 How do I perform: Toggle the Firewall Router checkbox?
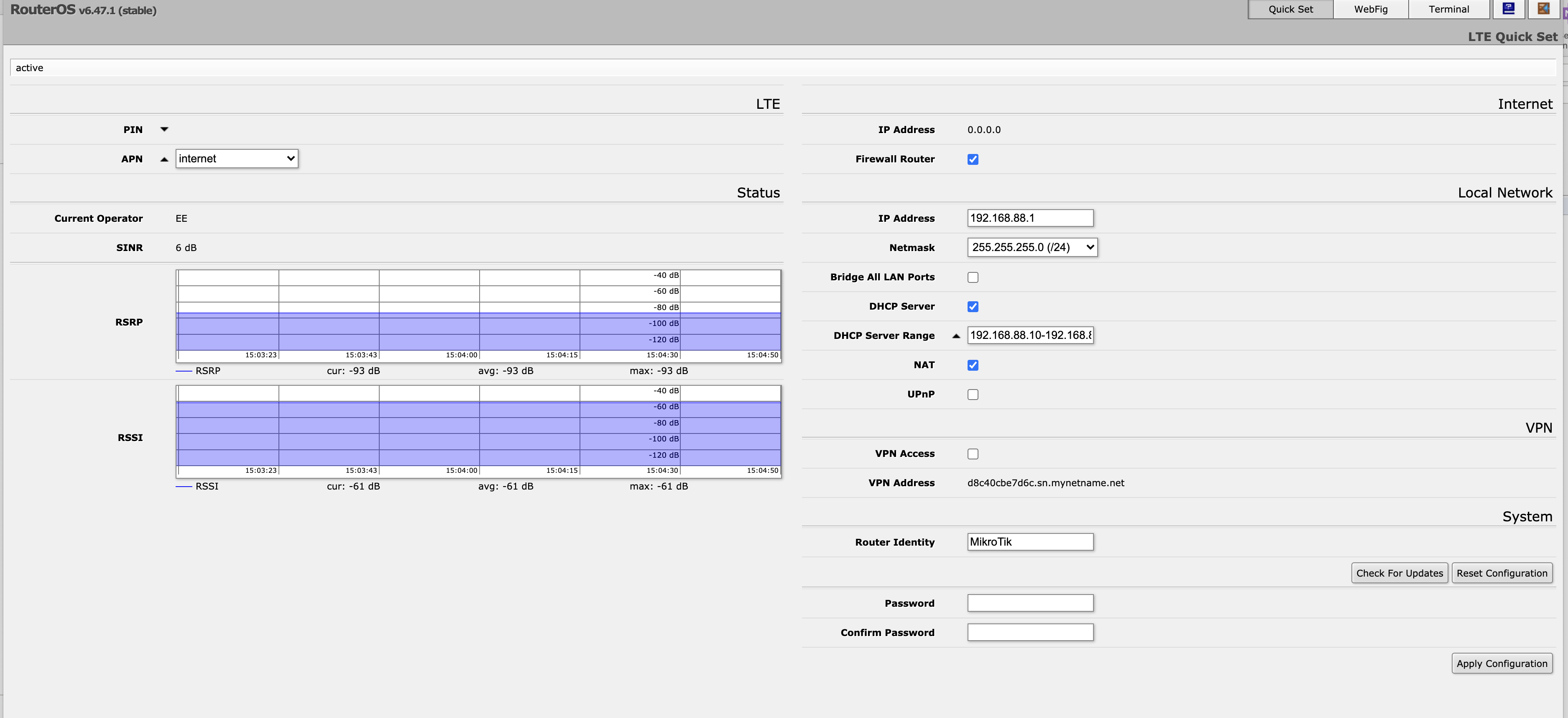click(973, 159)
